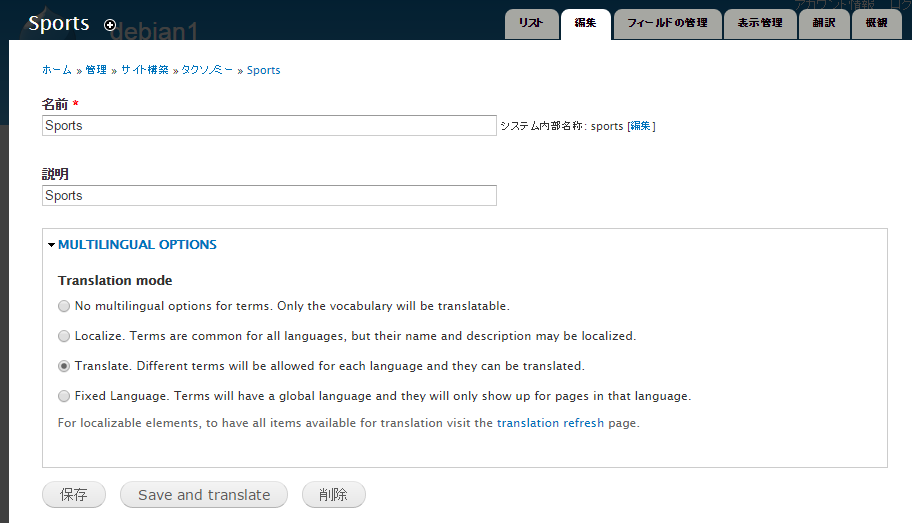Collapse the Multilingual Options fieldset arrow
The height and width of the screenshot is (523, 912).
(51, 245)
